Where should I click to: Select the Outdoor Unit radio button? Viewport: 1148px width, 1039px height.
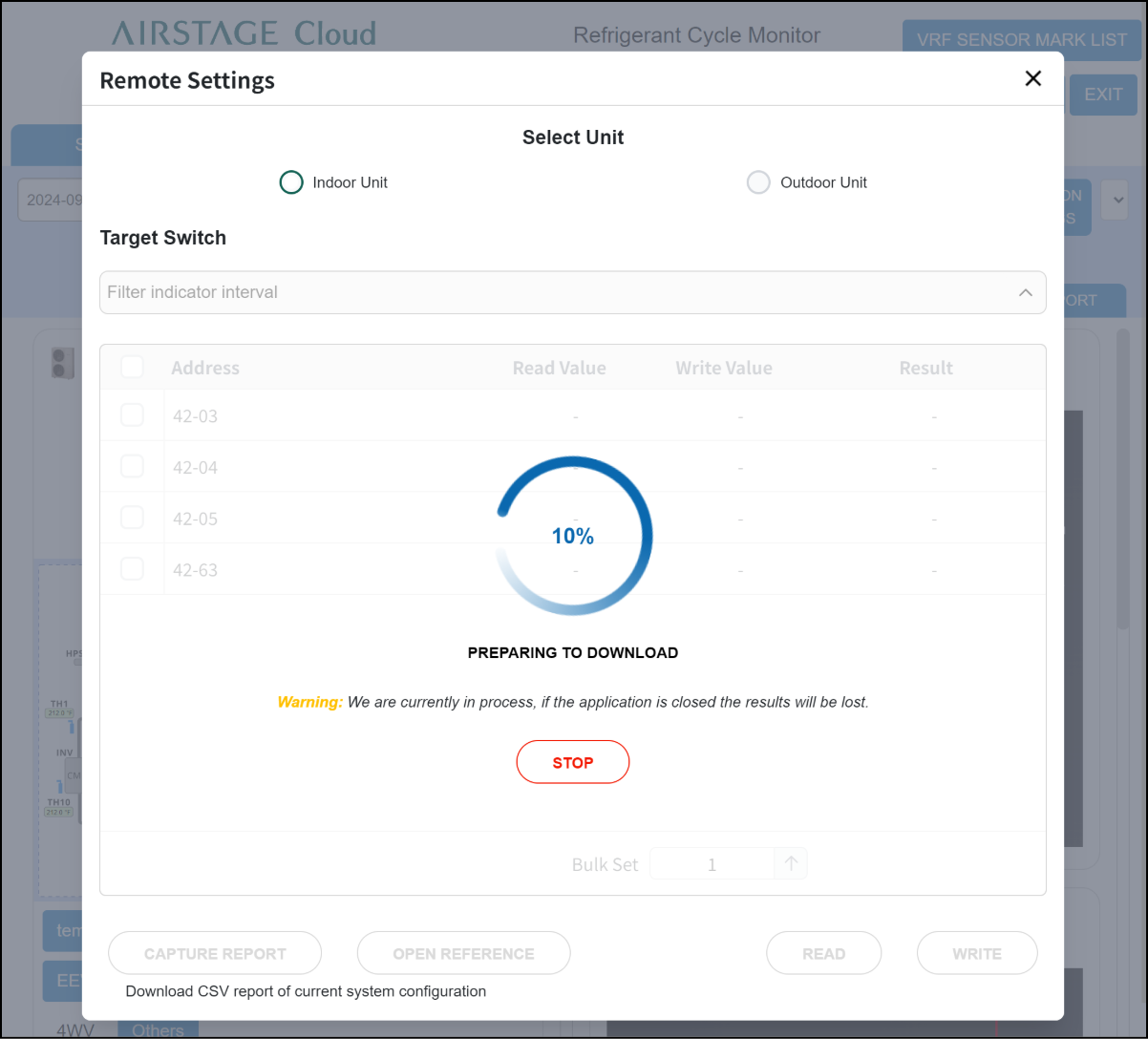[758, 182]
